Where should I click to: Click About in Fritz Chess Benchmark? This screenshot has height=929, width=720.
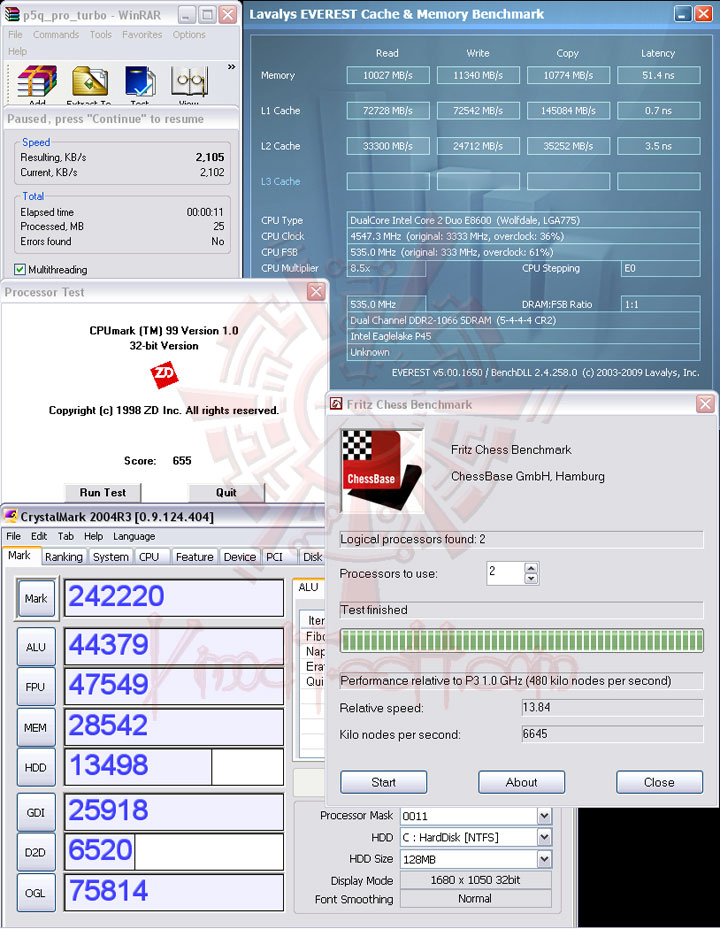521,782
